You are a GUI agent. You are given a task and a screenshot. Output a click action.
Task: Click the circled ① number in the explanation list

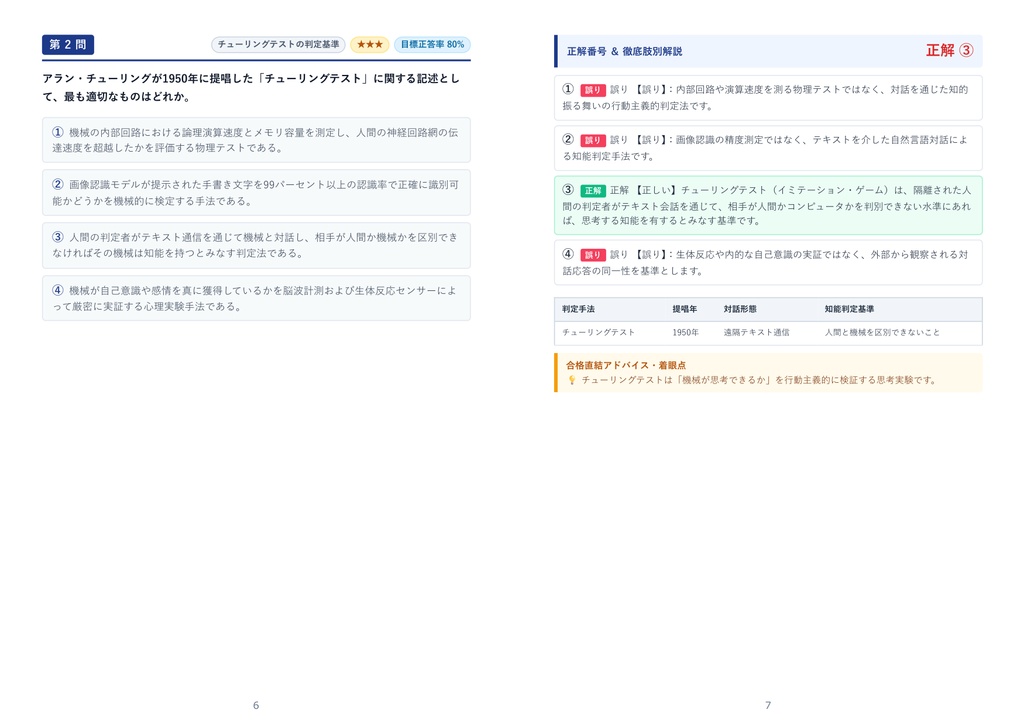[568, 89]
